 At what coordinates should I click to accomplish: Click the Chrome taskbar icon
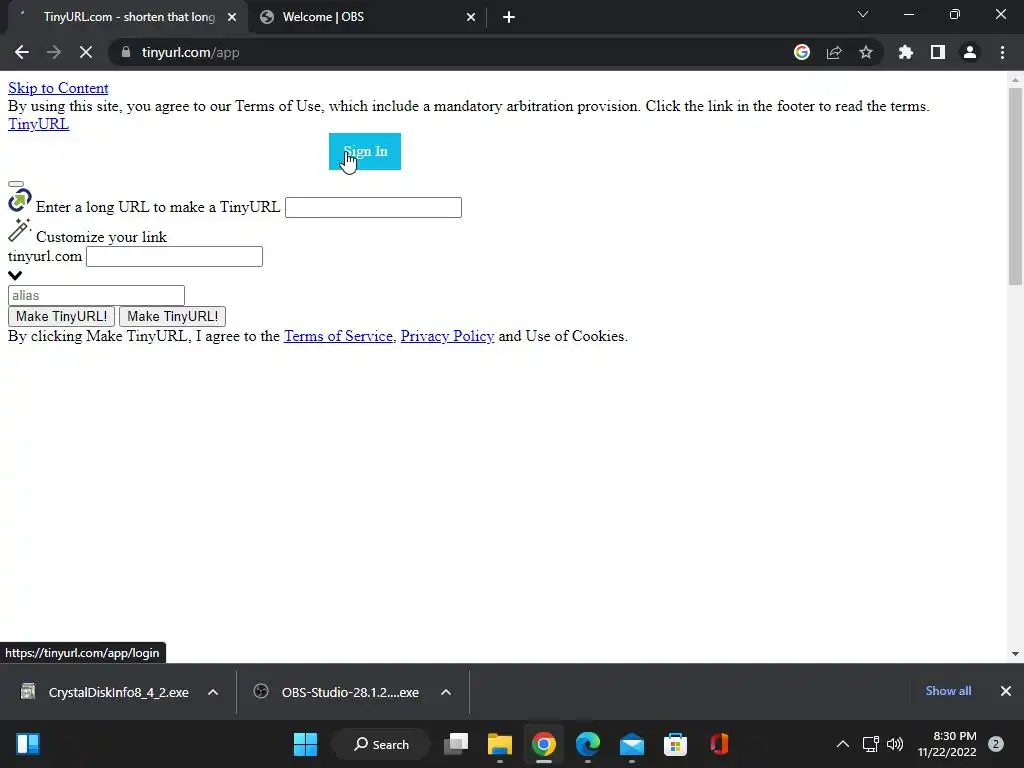tap(543, 744)
